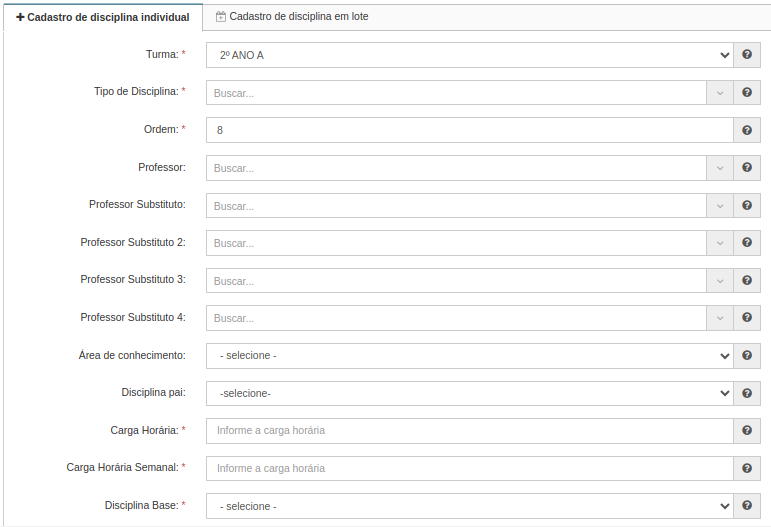The height and width of the screenshot is (527, 771).
Task: Focus the Carga Horária input field
Action: click(470, 431)
